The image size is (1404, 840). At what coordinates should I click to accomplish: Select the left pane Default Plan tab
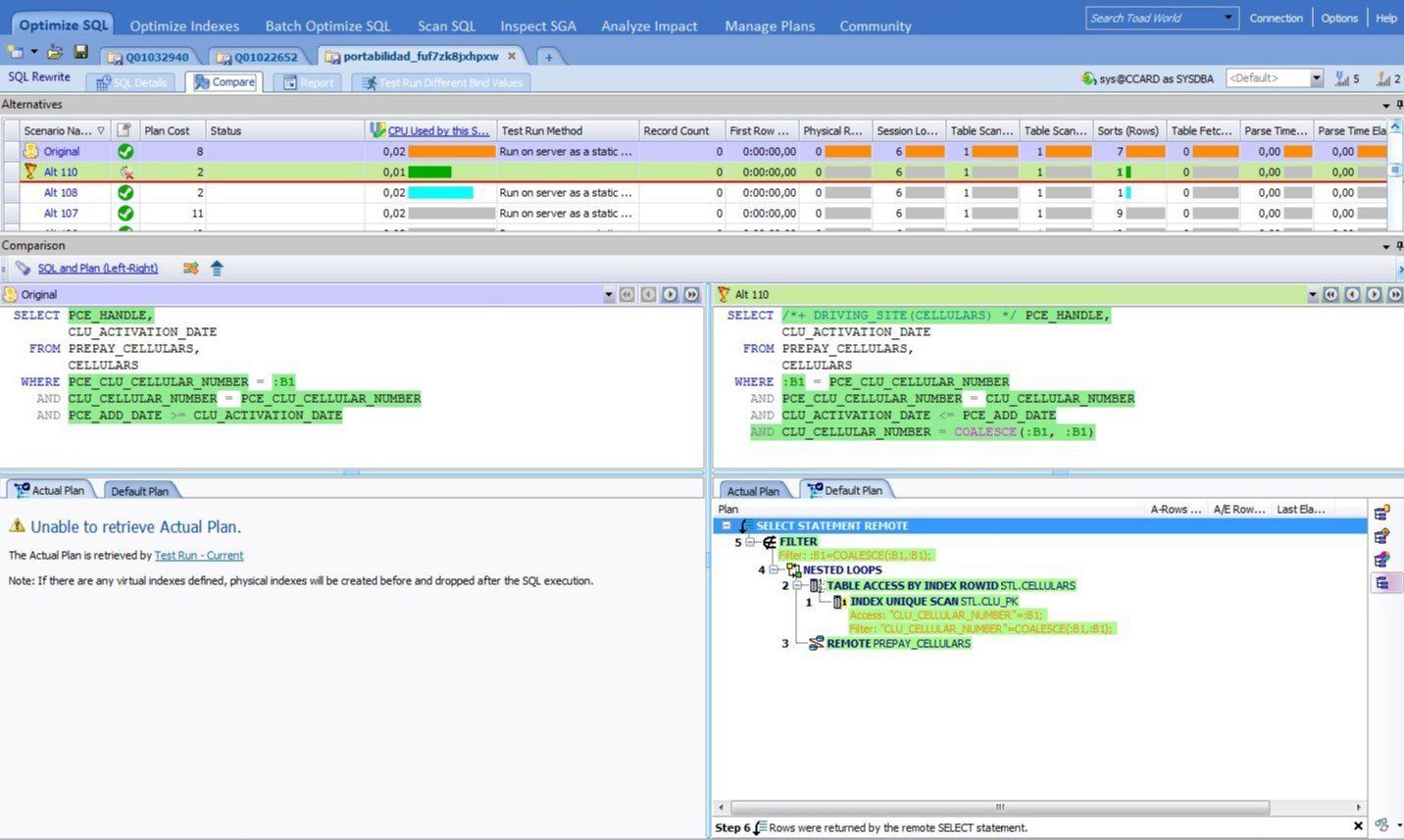coord(139,490)
